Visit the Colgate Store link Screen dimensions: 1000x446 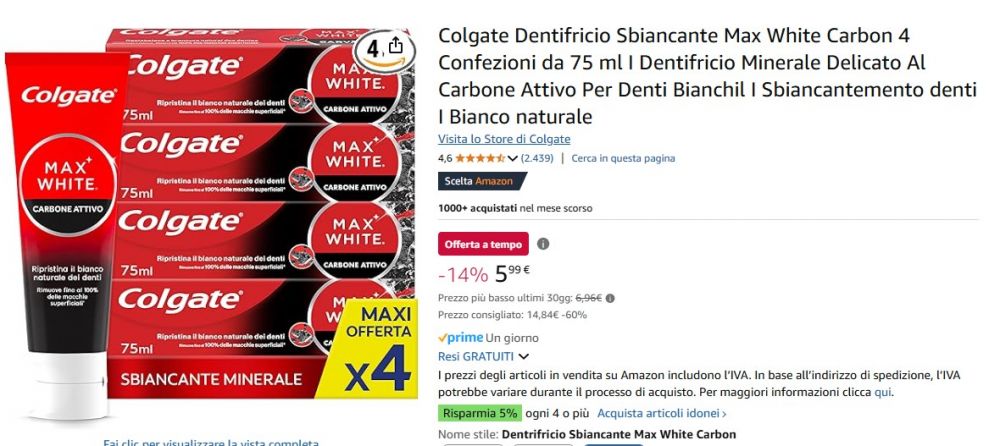504,139
